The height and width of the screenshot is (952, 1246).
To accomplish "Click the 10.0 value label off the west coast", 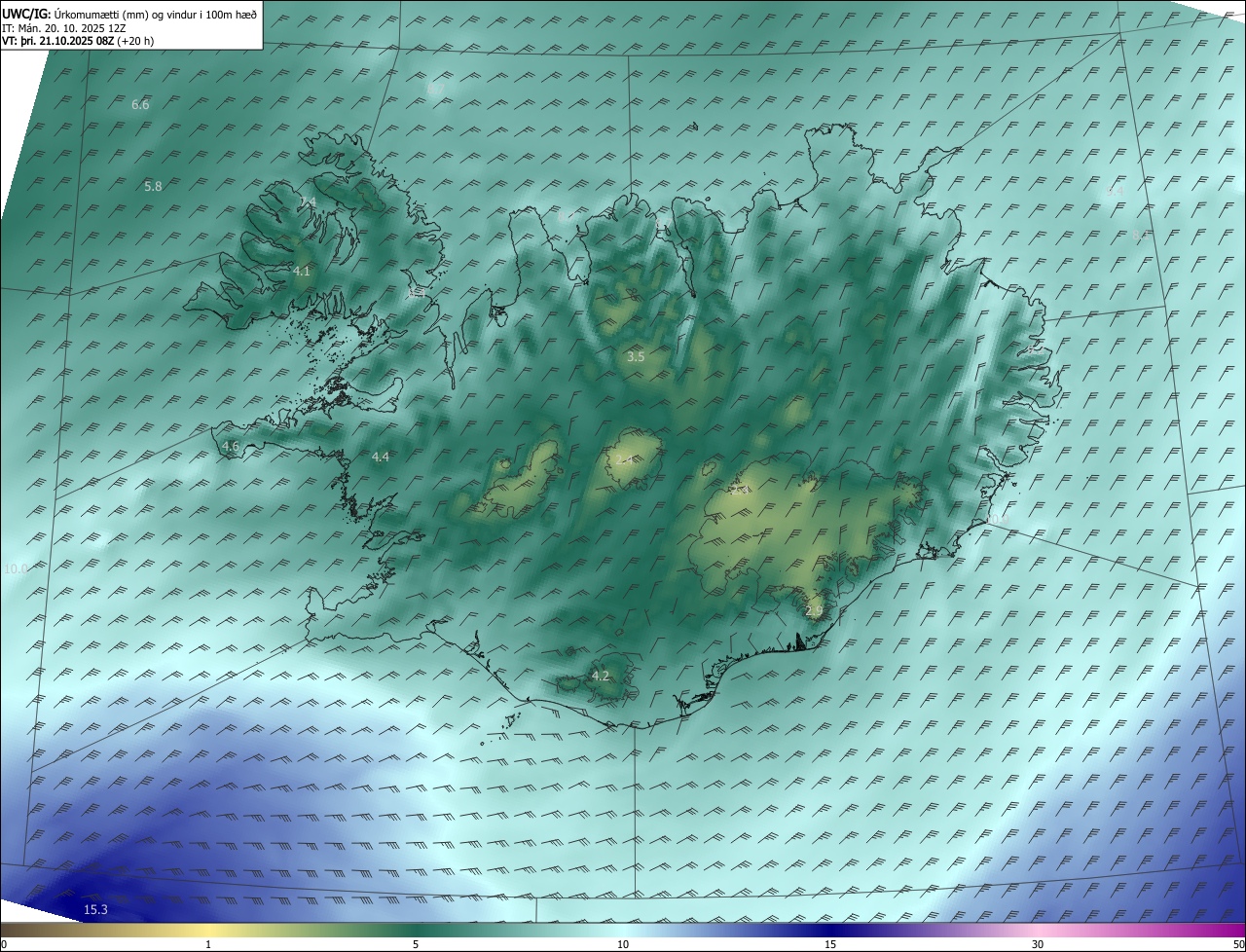I will [x=17, y=568].
